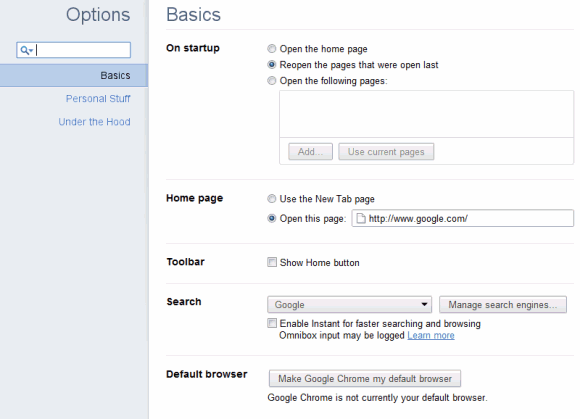580x419 pixels.
Task: Click Manage search engines button
Action: (x=503, y=305)
